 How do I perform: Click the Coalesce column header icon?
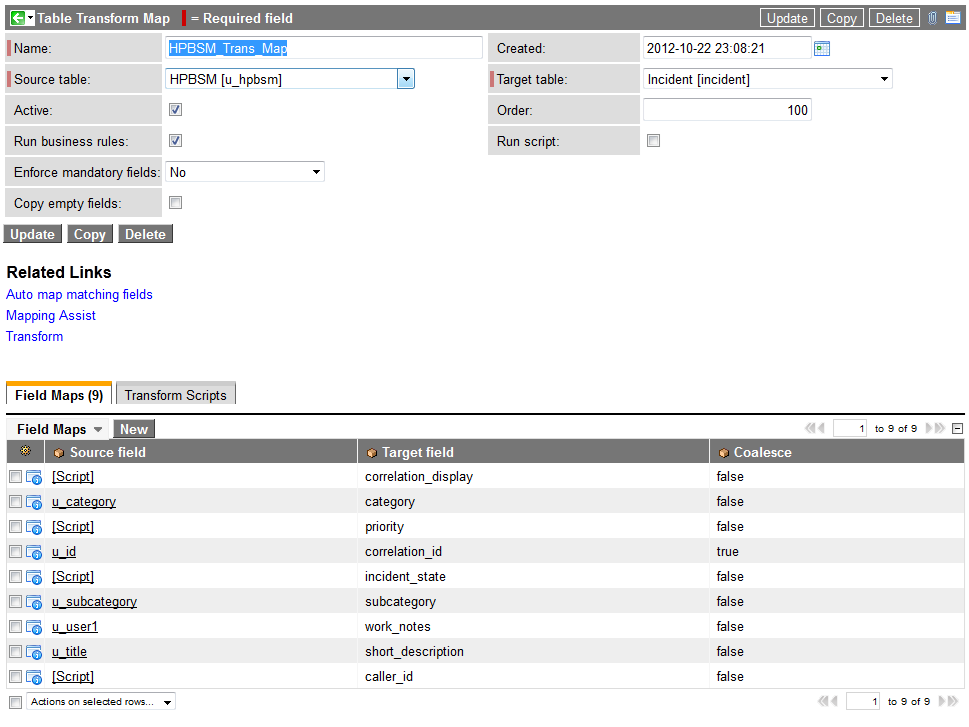point(724,453)
